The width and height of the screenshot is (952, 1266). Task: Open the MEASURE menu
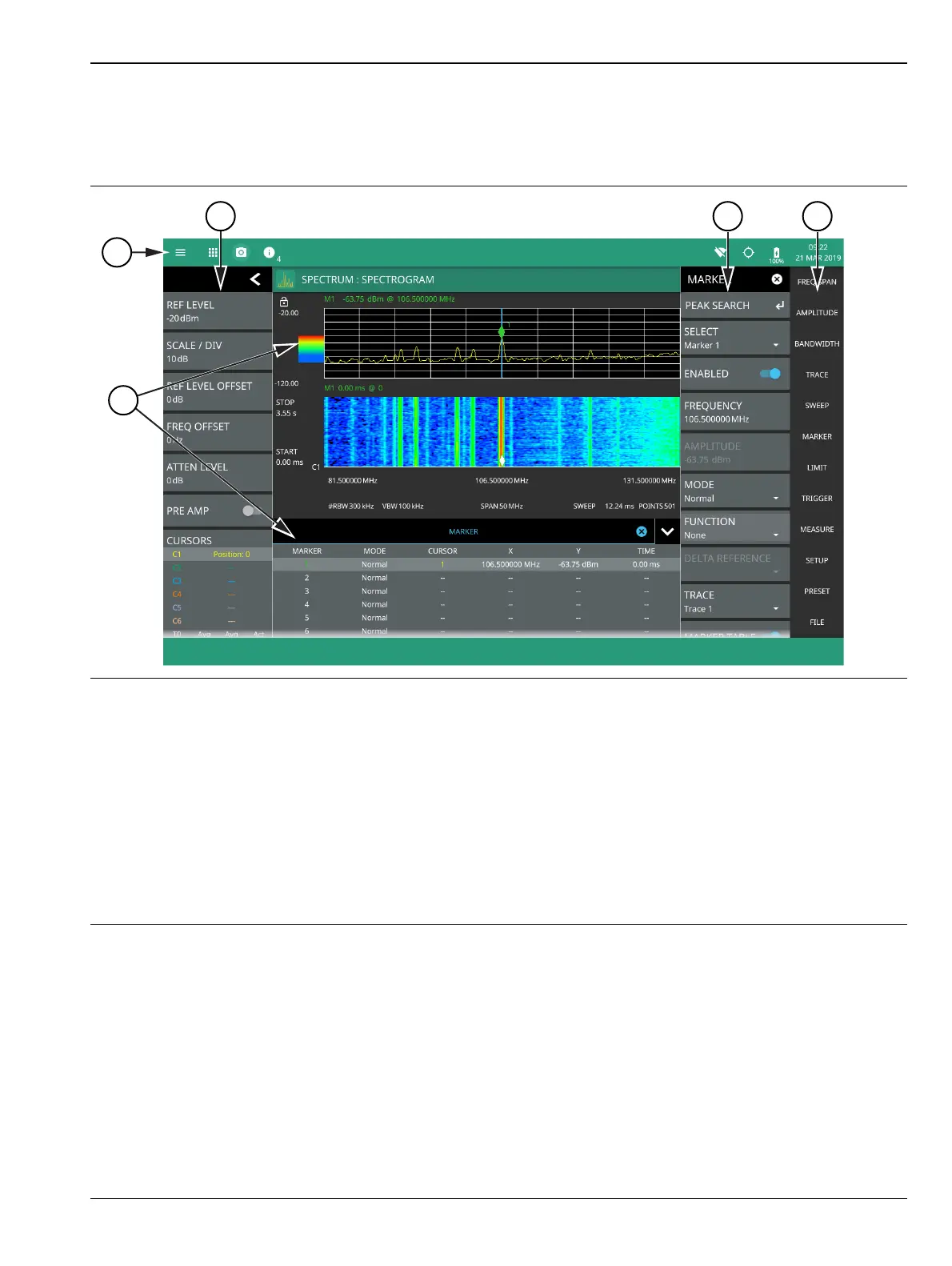817,530
